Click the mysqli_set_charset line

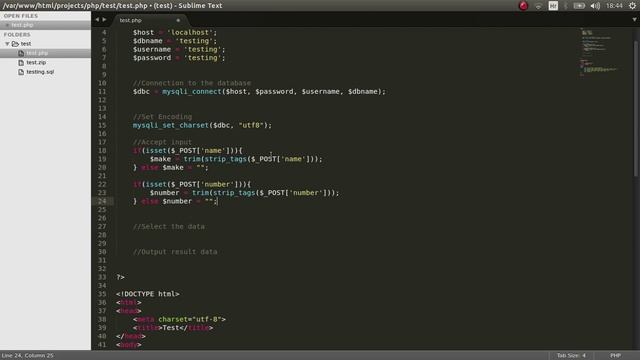202,125
